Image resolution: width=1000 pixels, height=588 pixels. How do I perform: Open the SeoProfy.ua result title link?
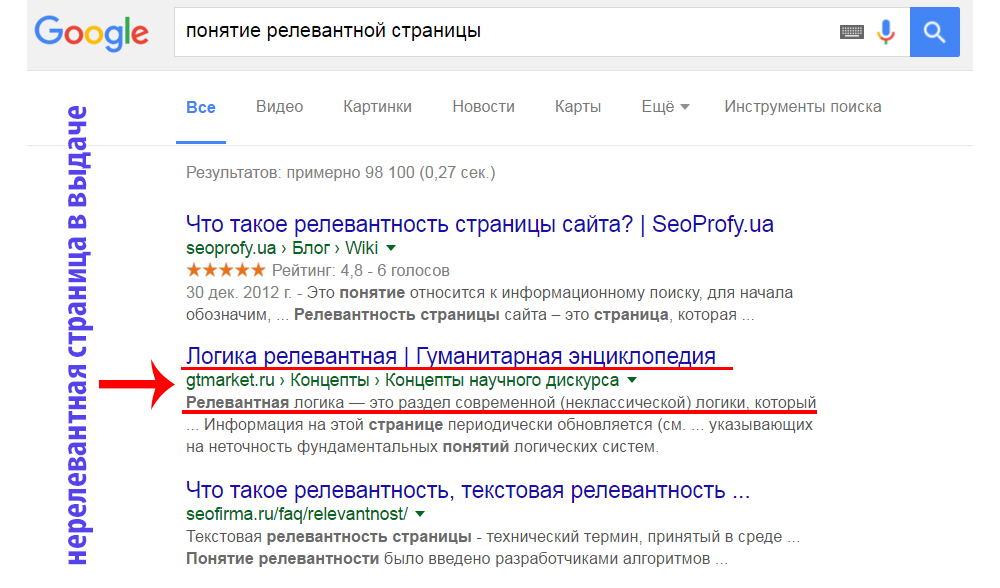coord(480,225)
